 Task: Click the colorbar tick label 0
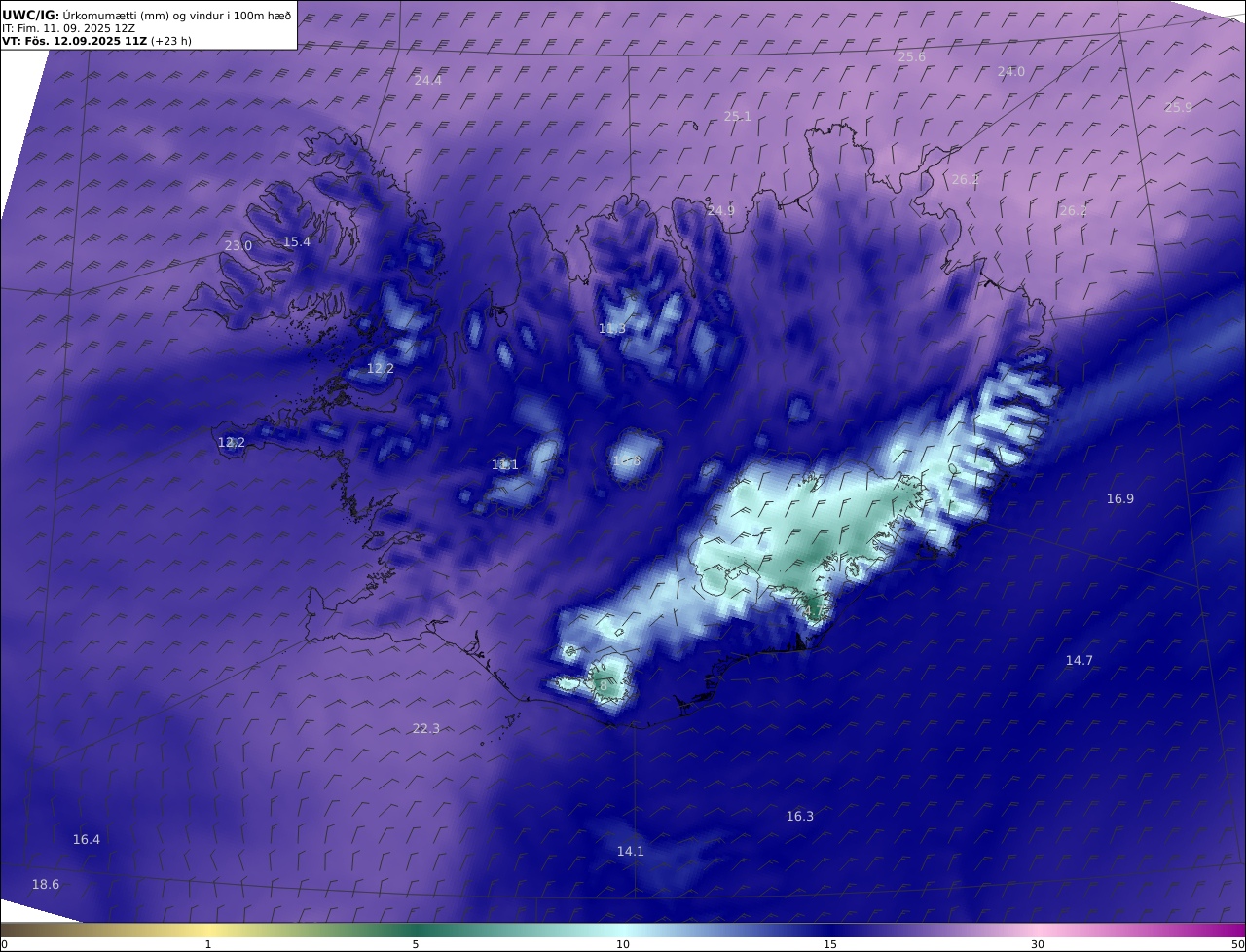[x=4, y=944]
